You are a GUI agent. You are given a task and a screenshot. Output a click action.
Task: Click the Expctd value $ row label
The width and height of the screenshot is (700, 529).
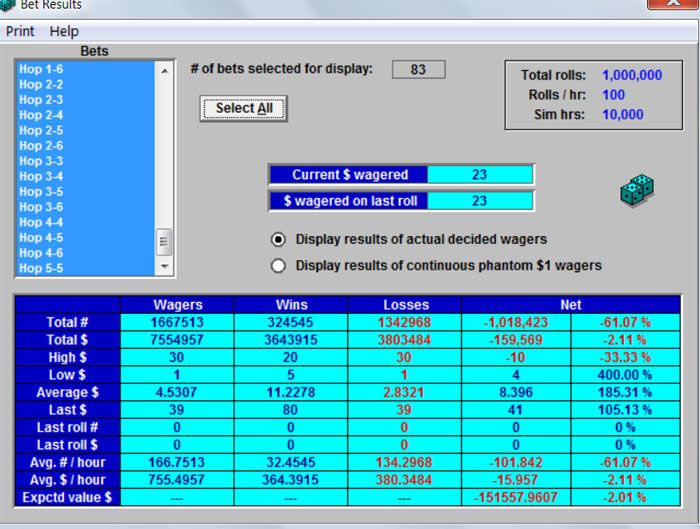coord(67,497)
